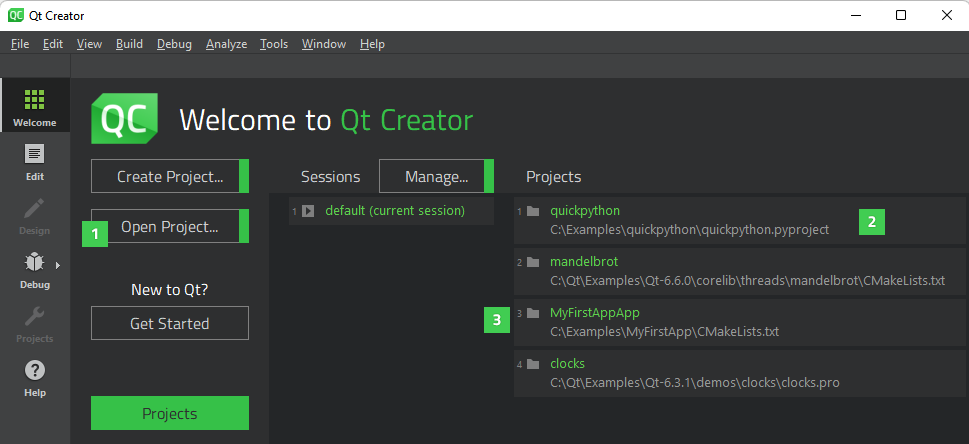
Task: Open Debug mode bug icon
Action: (x=35, y=263)
